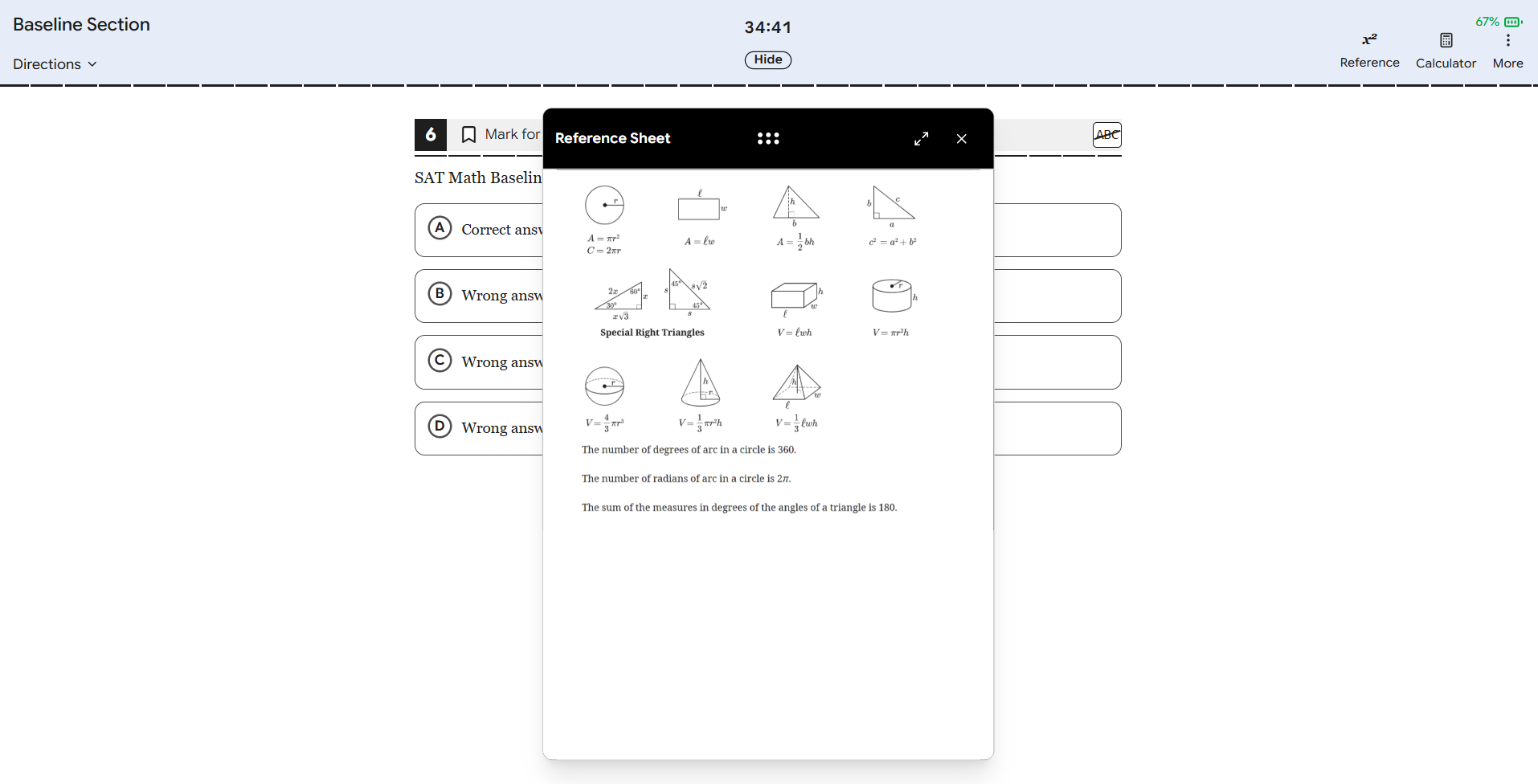The height and width of the screenshot is (784, 1538).
Task: Hide the countdown timer
Action: point(767,59)
